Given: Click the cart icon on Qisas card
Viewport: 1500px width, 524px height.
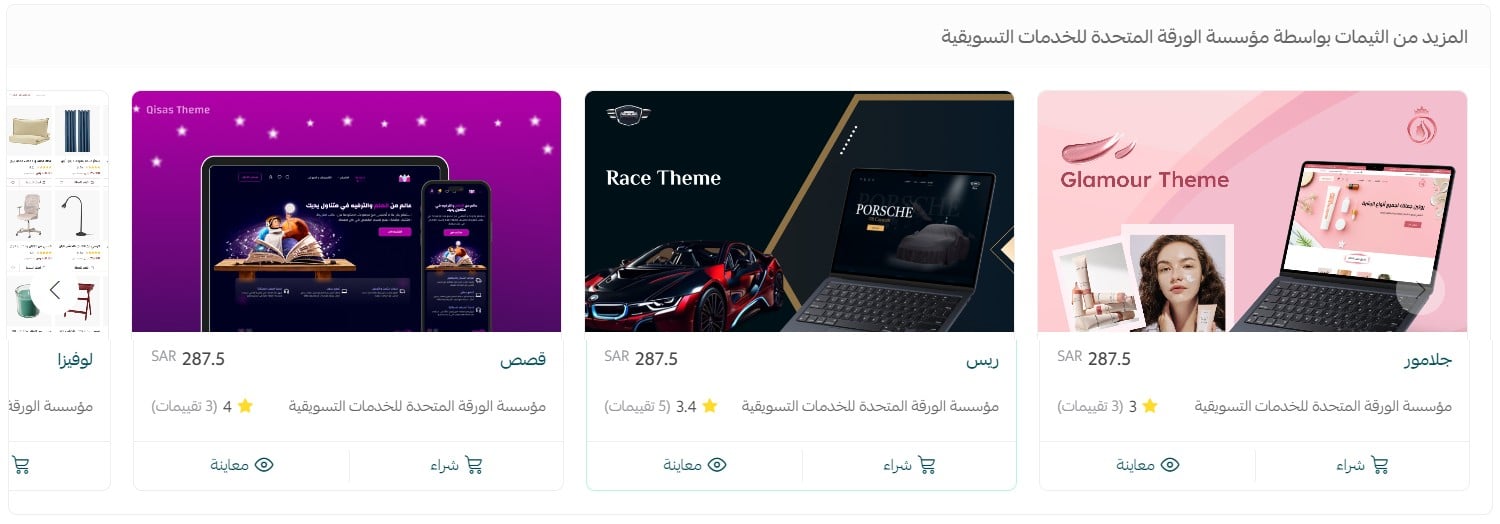Looking at the screenshot, I should (x=473, y=465).
